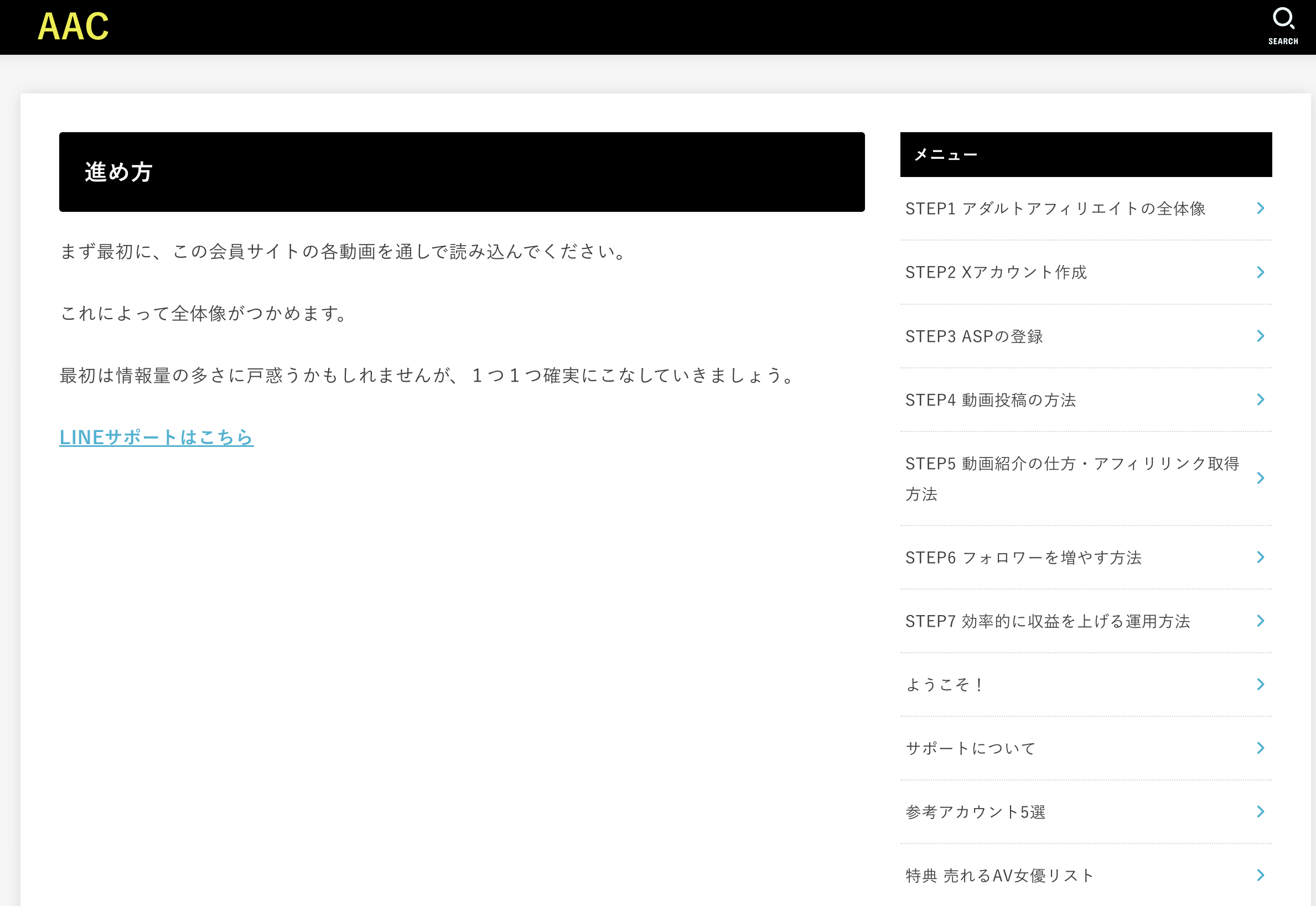Select STEP3 ASPの登録 entry

[x=974, y=337]
